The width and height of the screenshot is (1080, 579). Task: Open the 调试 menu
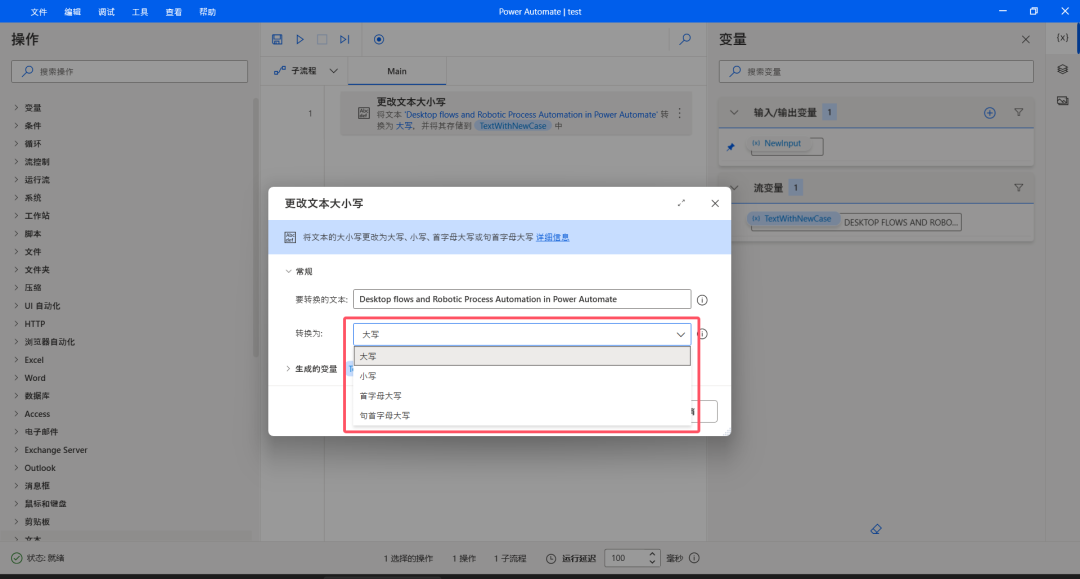tap(106, 12)
